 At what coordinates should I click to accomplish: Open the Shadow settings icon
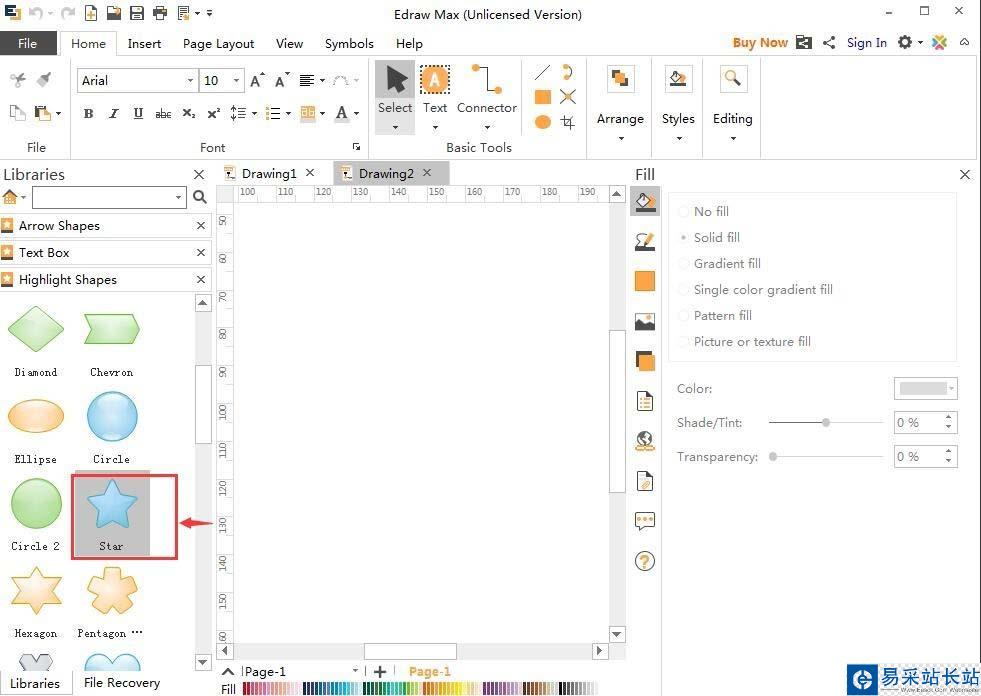click(x=645, y=361)
